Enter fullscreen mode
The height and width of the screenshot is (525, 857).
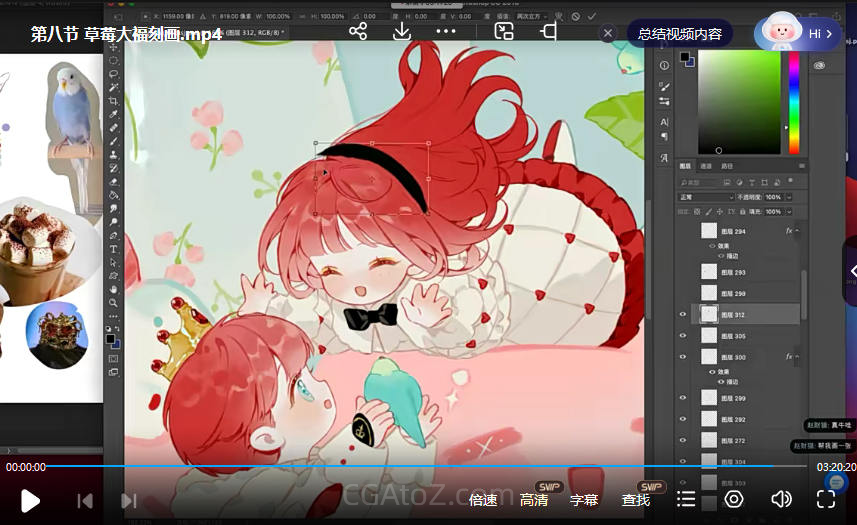tap(826, 499)
